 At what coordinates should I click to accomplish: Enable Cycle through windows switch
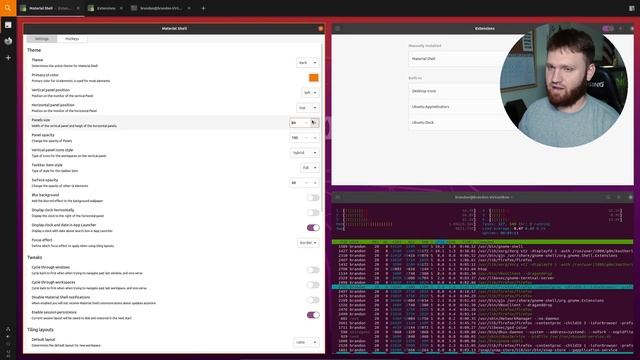[313, 270]
